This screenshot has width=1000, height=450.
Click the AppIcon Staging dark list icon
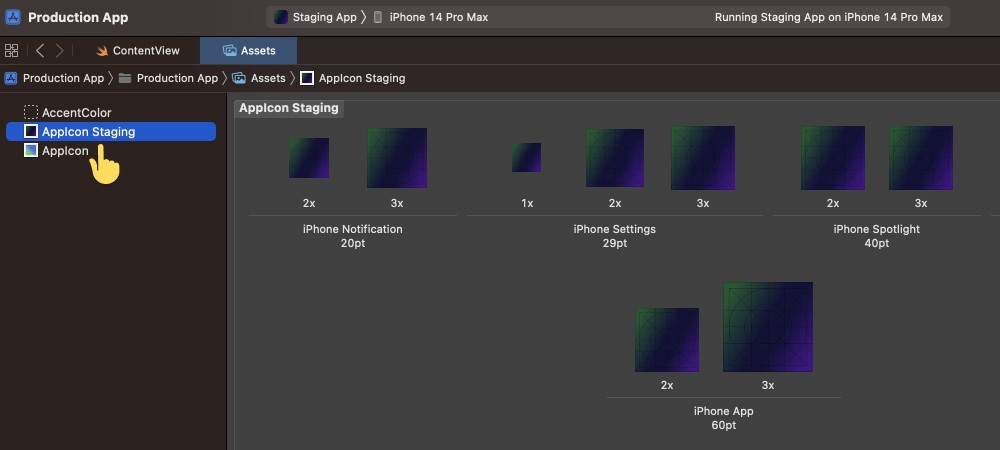(x=31, y=131)
